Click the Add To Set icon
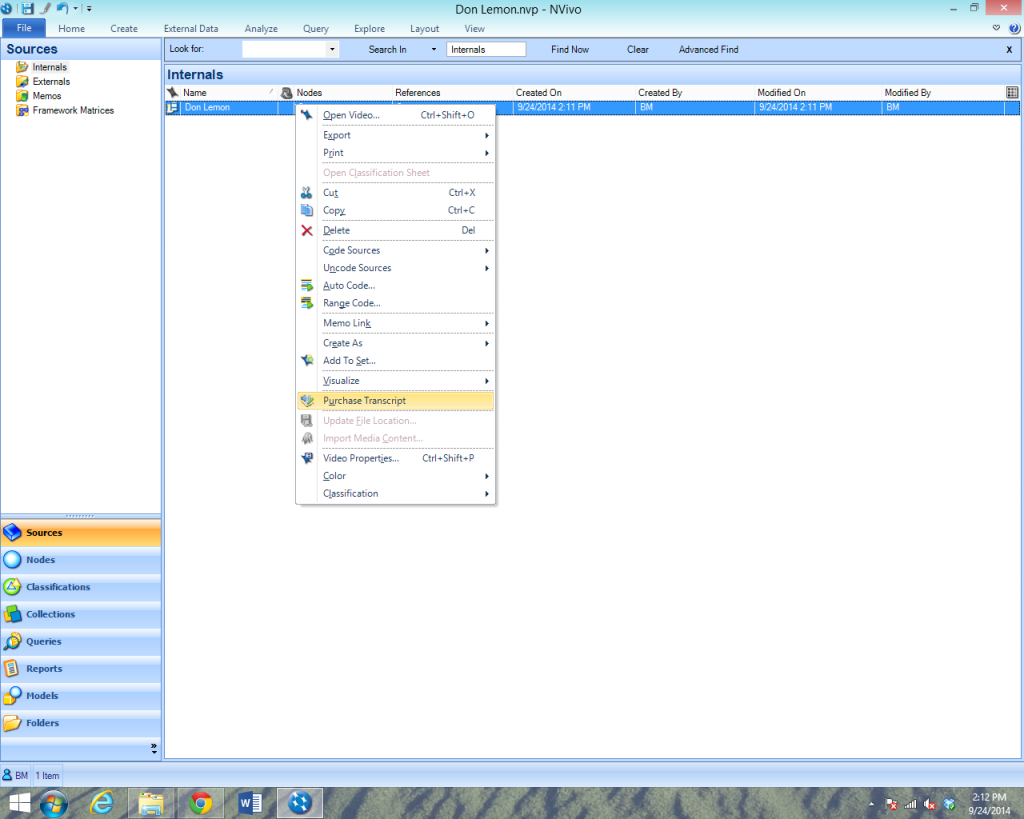Screen dimensions: 1024x819 pos(307,361)
